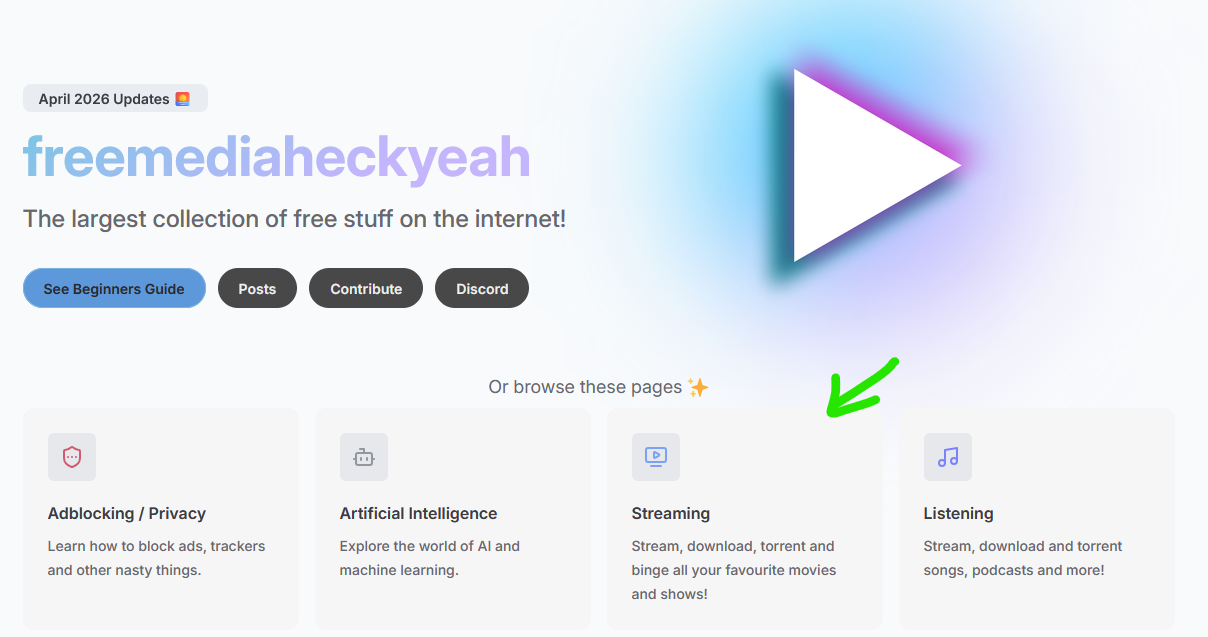This screenshot has height=637, width=1208.
Task: Click the sparkles emoji beside browse text
Action: click(698, 387)
